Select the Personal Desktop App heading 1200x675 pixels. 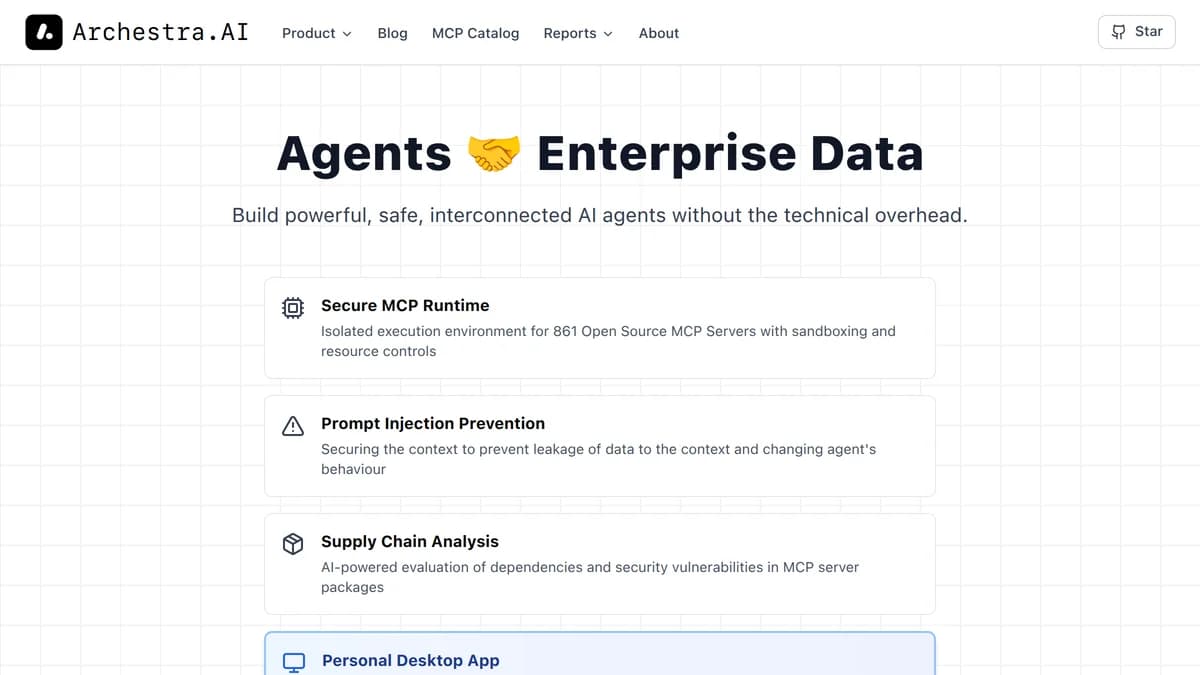(410, 661)
